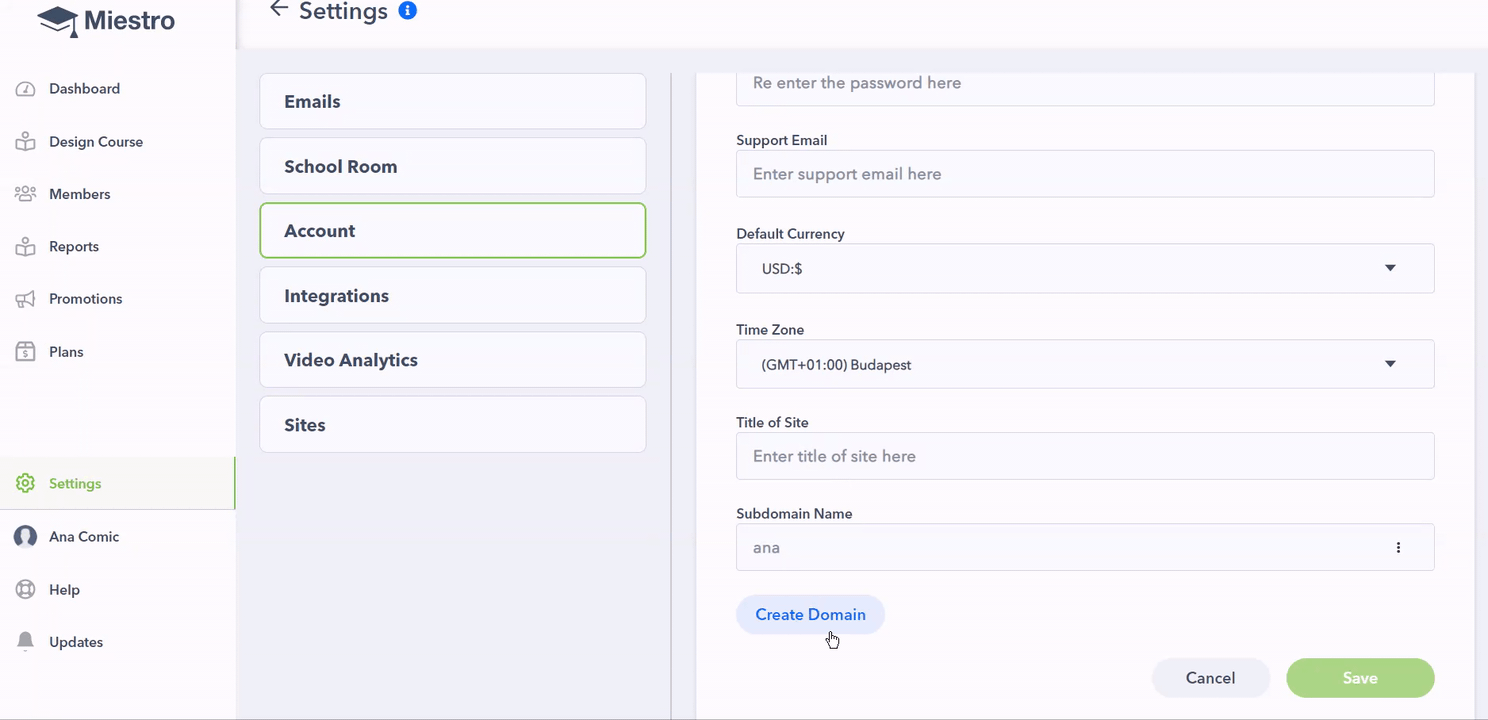Open Members in the sidebar
Image resolution: width=1488 pixels, height=720 pixels.
pyautogui.click(x=80, y=194)
